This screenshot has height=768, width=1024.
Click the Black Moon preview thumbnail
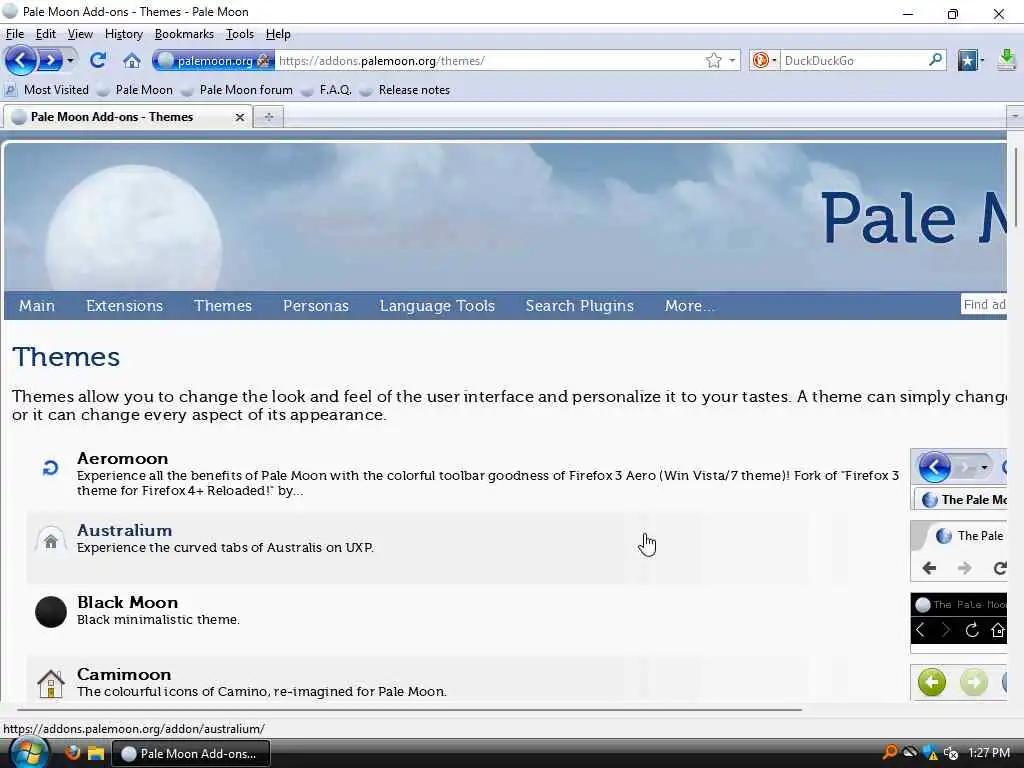(x=959, y=623)
